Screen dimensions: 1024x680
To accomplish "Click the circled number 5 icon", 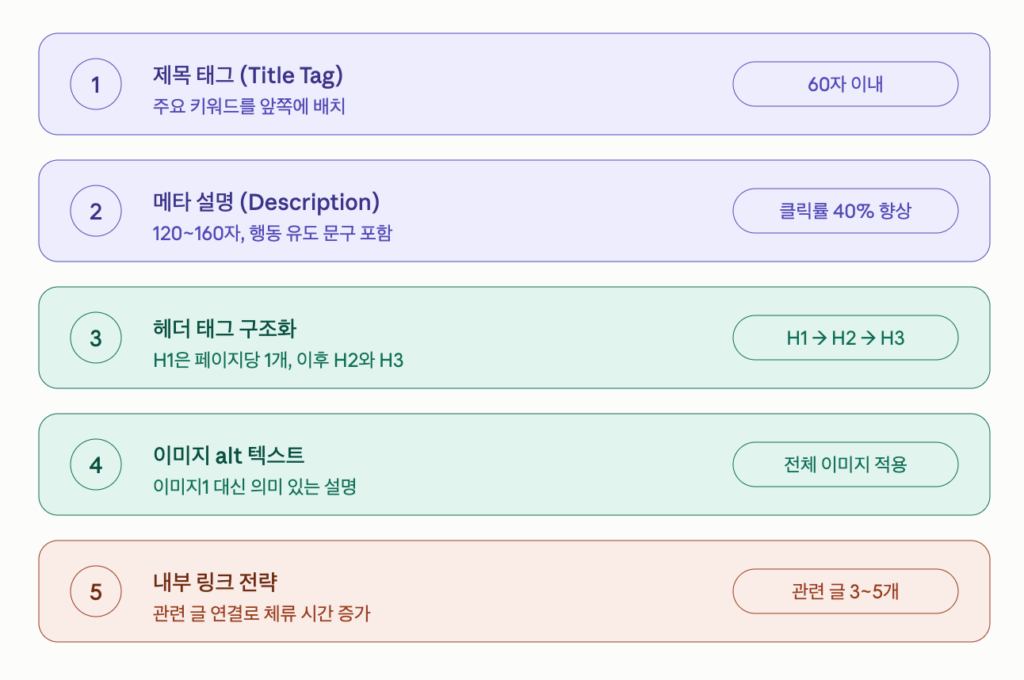I will tap(96, 591).
